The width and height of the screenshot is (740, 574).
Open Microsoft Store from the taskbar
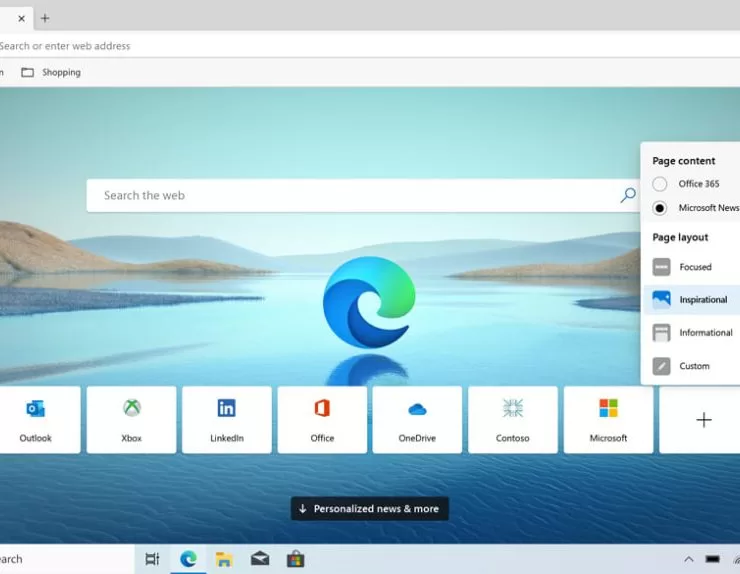[x=295, y=559]
